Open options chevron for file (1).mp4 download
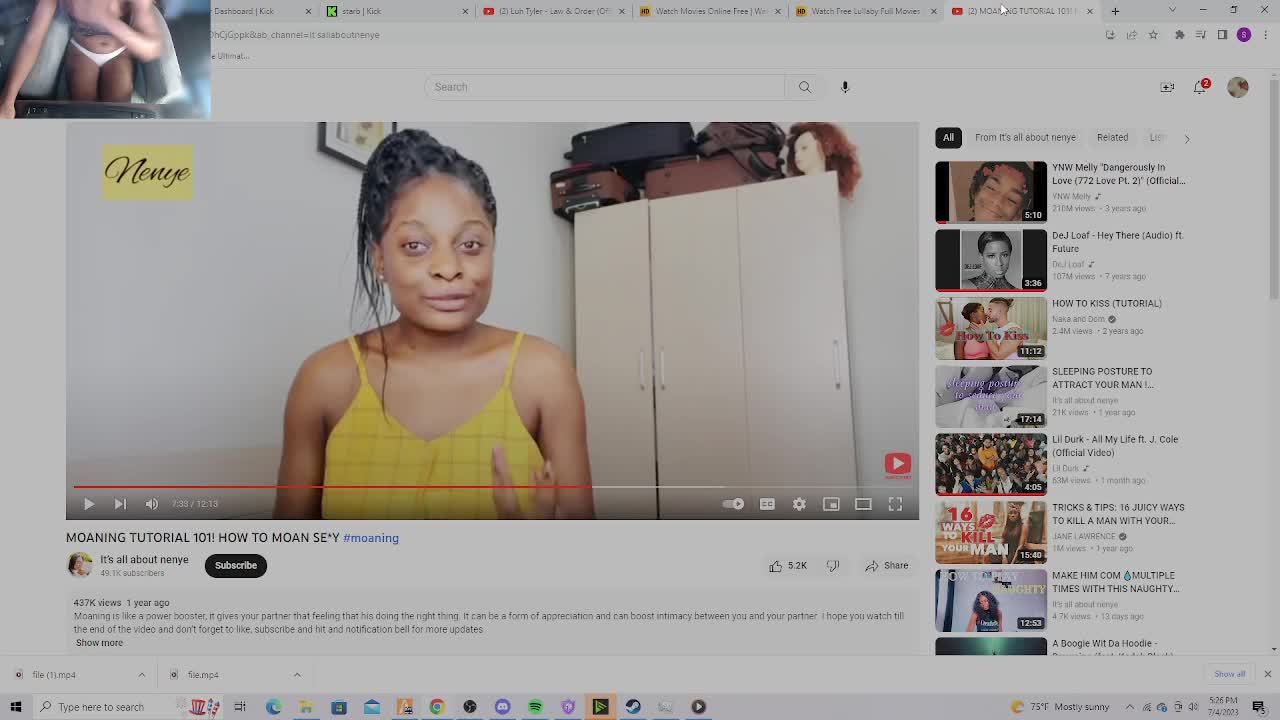This screenshot has width=1280, height=720. tap(141, 675)
